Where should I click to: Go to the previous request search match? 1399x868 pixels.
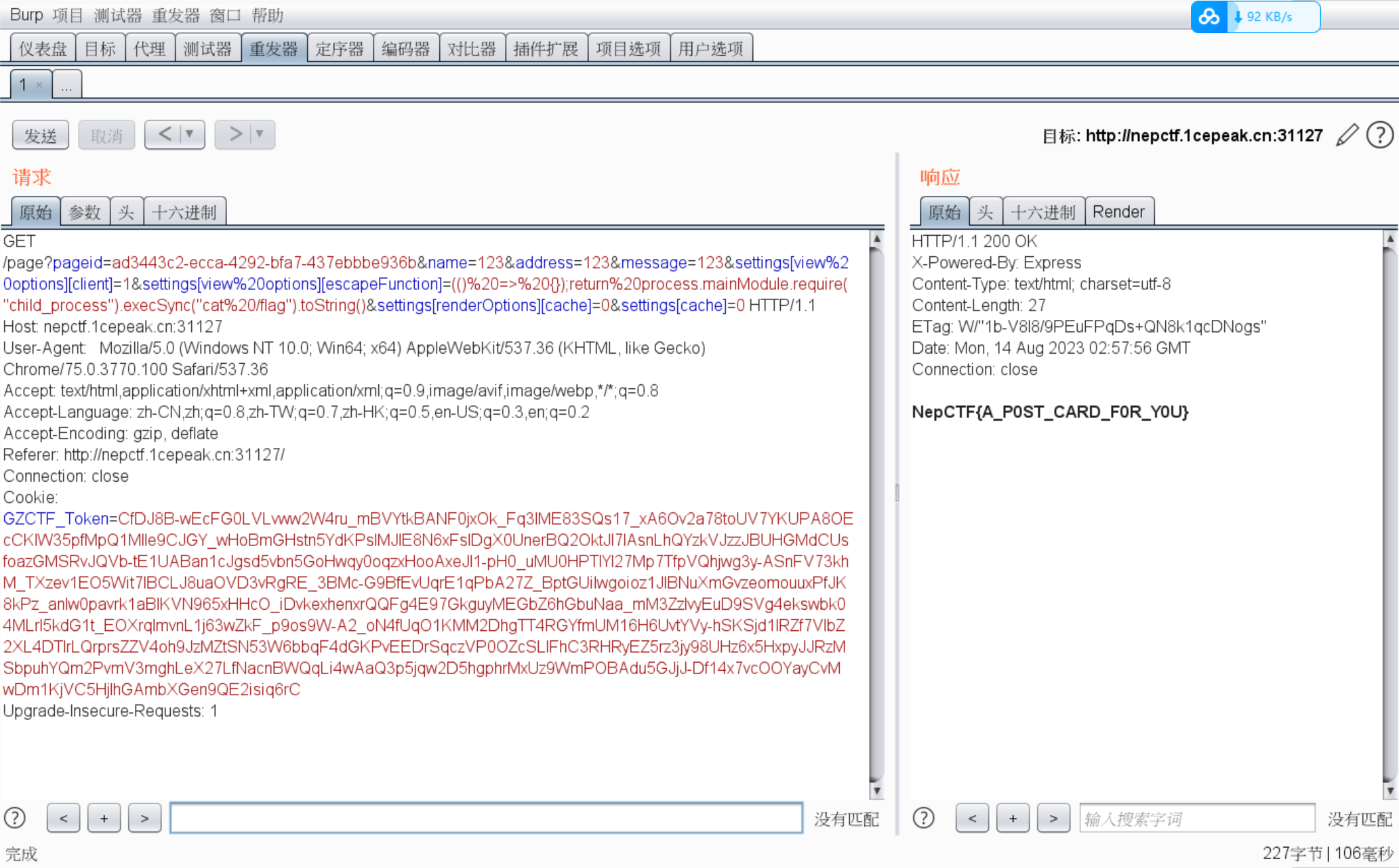(x=64, y=818)
